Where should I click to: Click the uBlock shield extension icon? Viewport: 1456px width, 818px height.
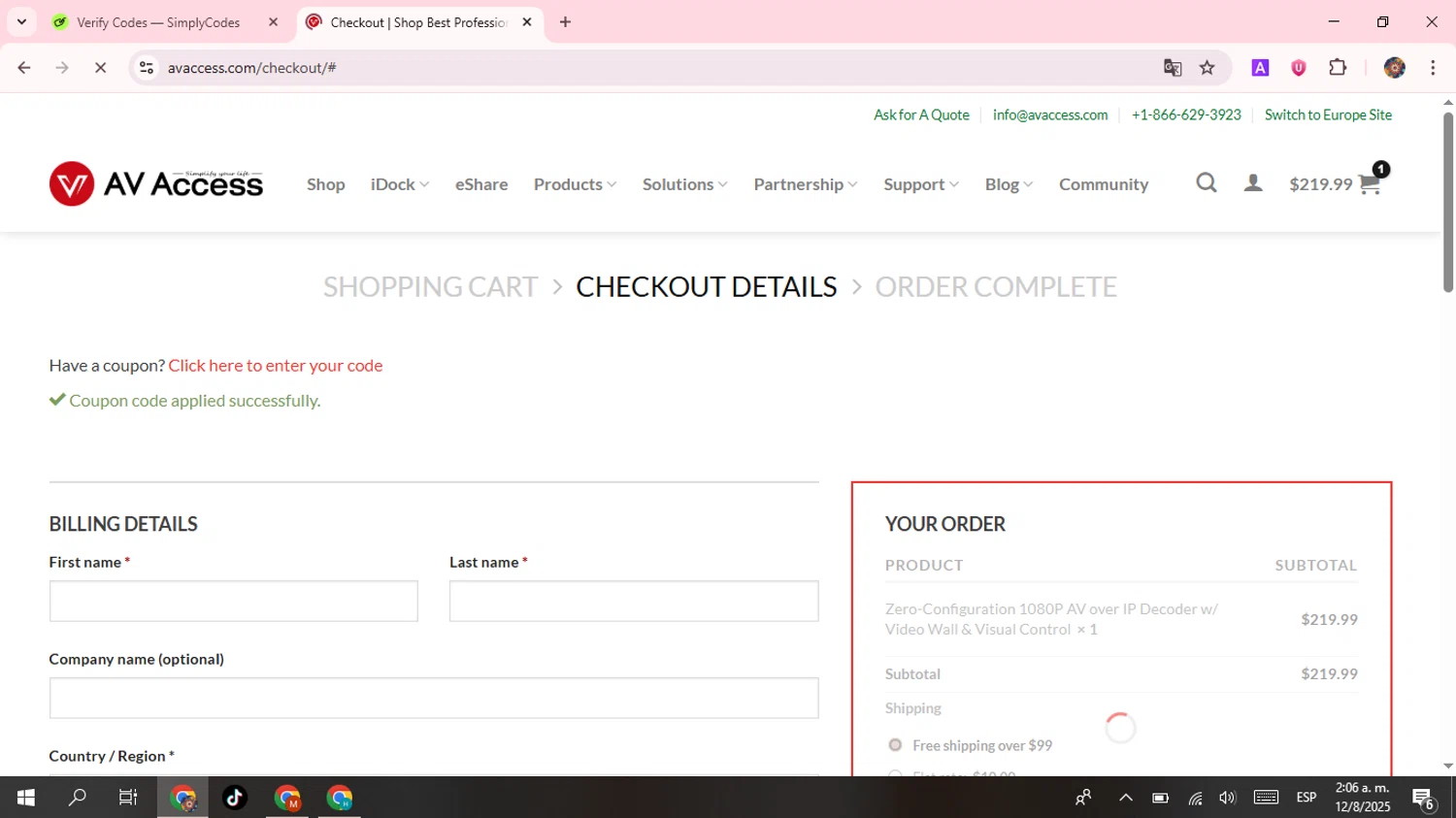[x=1298, y=68]
